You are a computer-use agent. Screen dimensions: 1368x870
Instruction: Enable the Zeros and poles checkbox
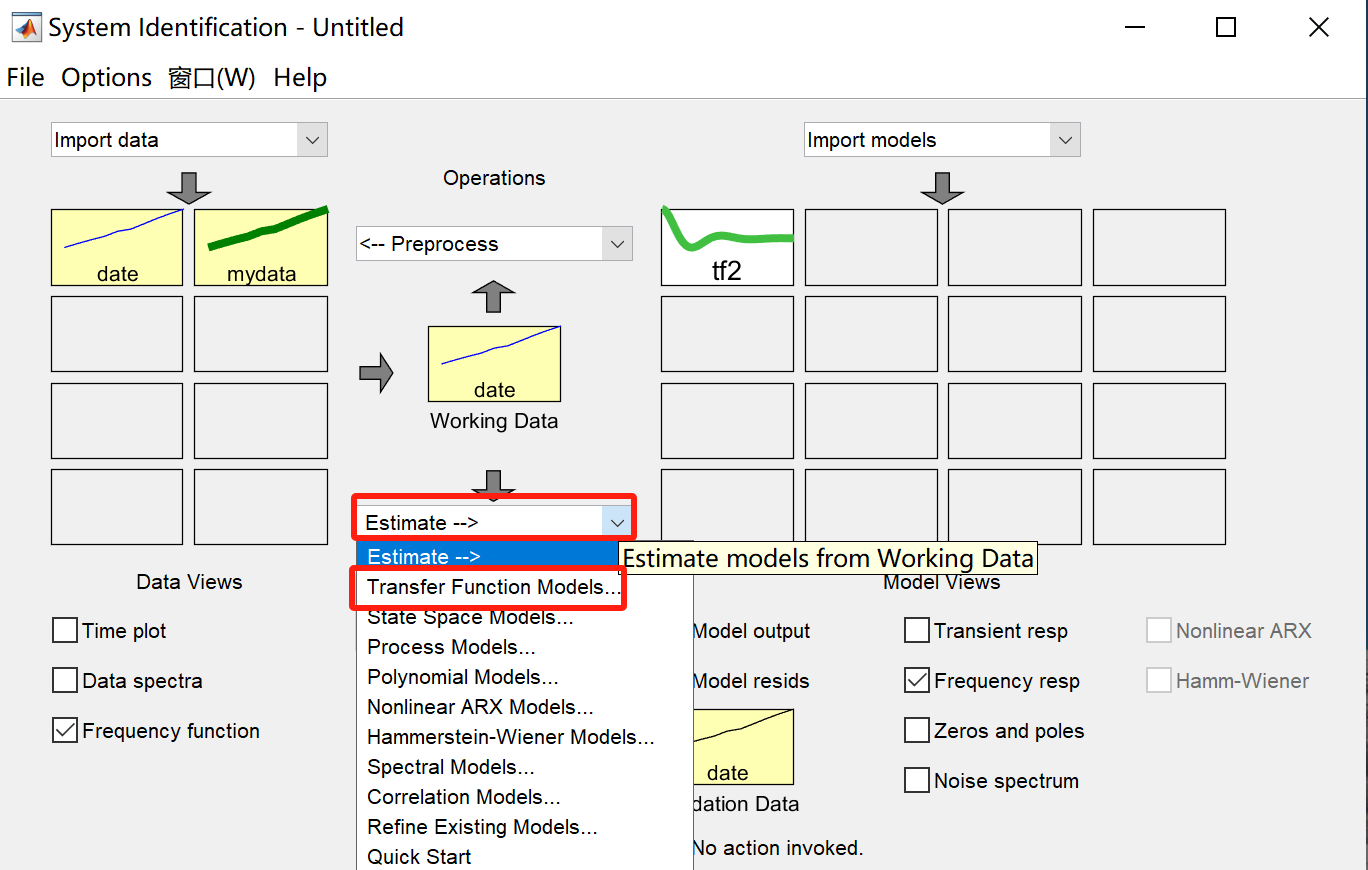tap(917, 731)
